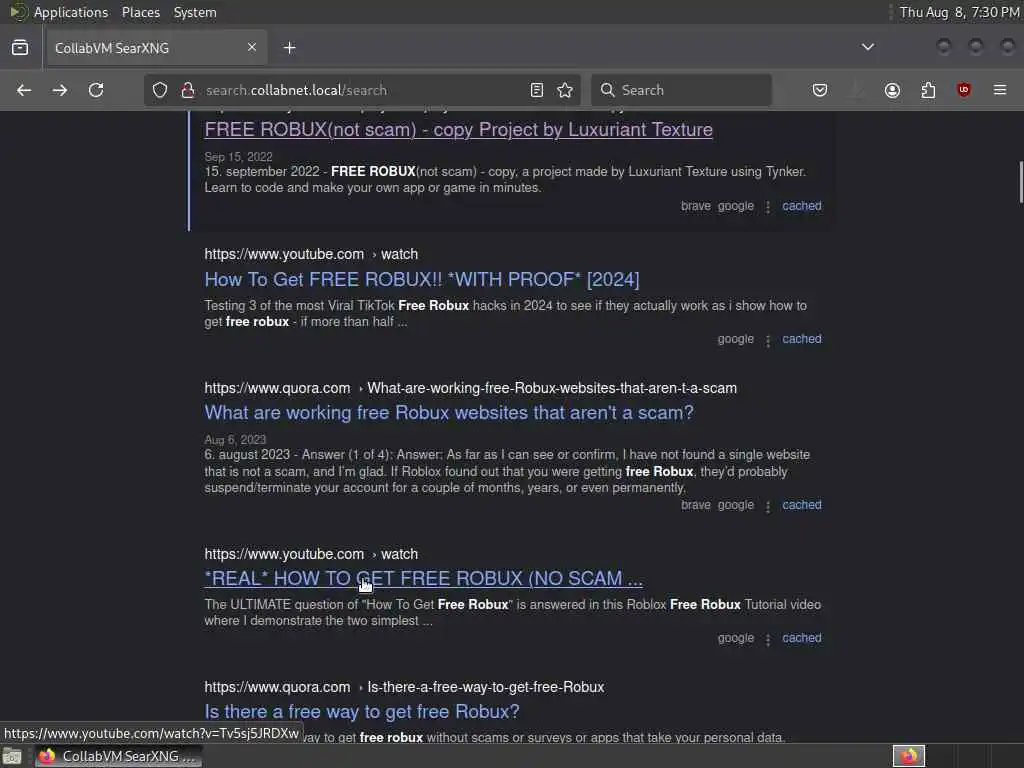Go back to the previous page
The image size is (1024, 768).
[24, 90]
